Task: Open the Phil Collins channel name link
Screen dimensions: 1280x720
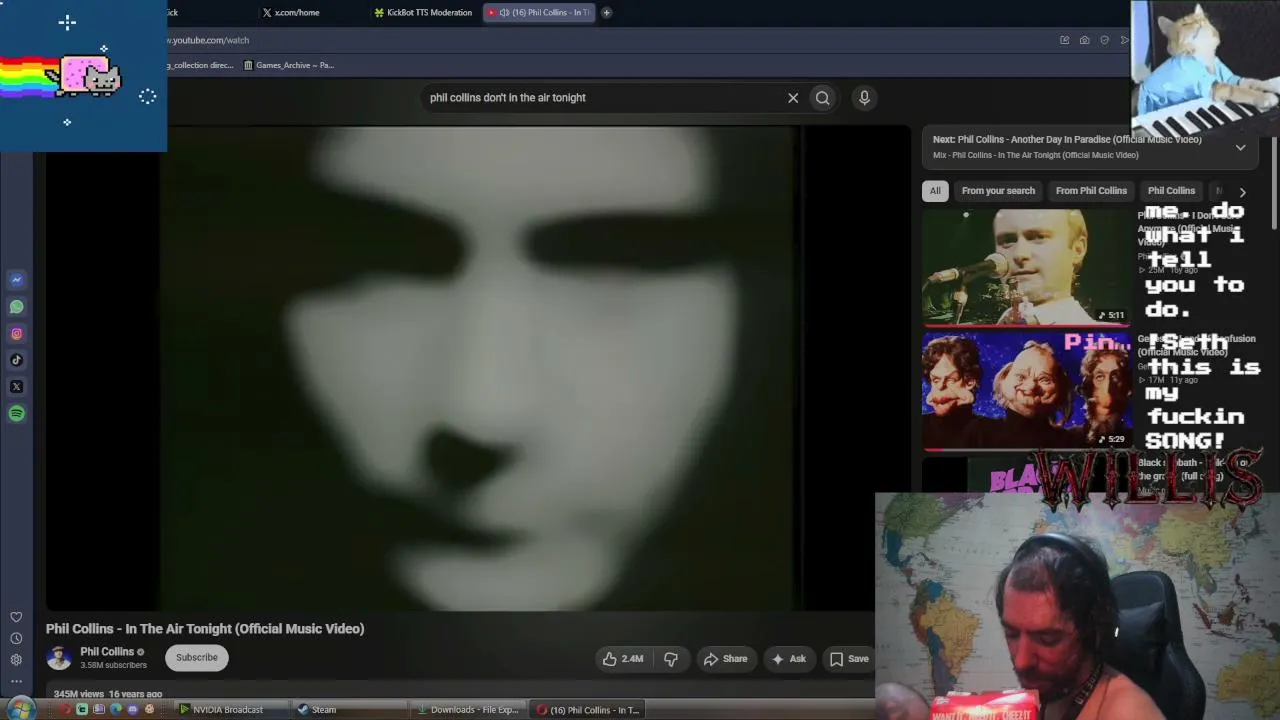Action: (x=107, y=652)
